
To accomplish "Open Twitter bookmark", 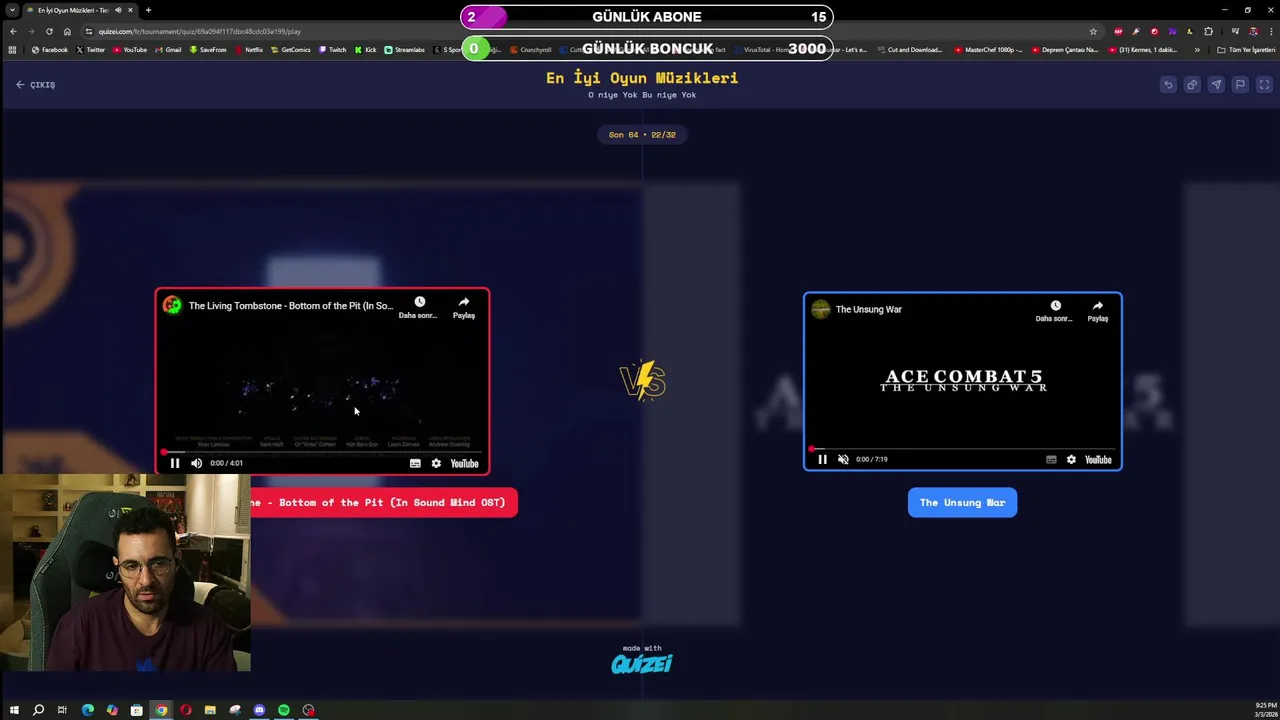I will [91, 49].
